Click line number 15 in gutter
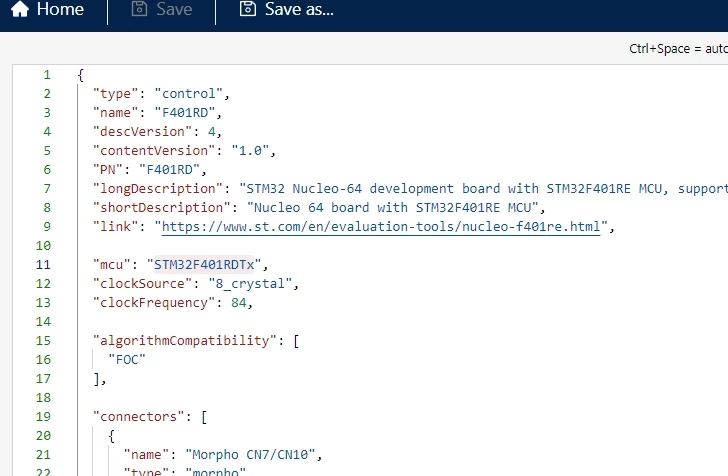This screenshot has width=728, height=476. [x=43, y=341]
